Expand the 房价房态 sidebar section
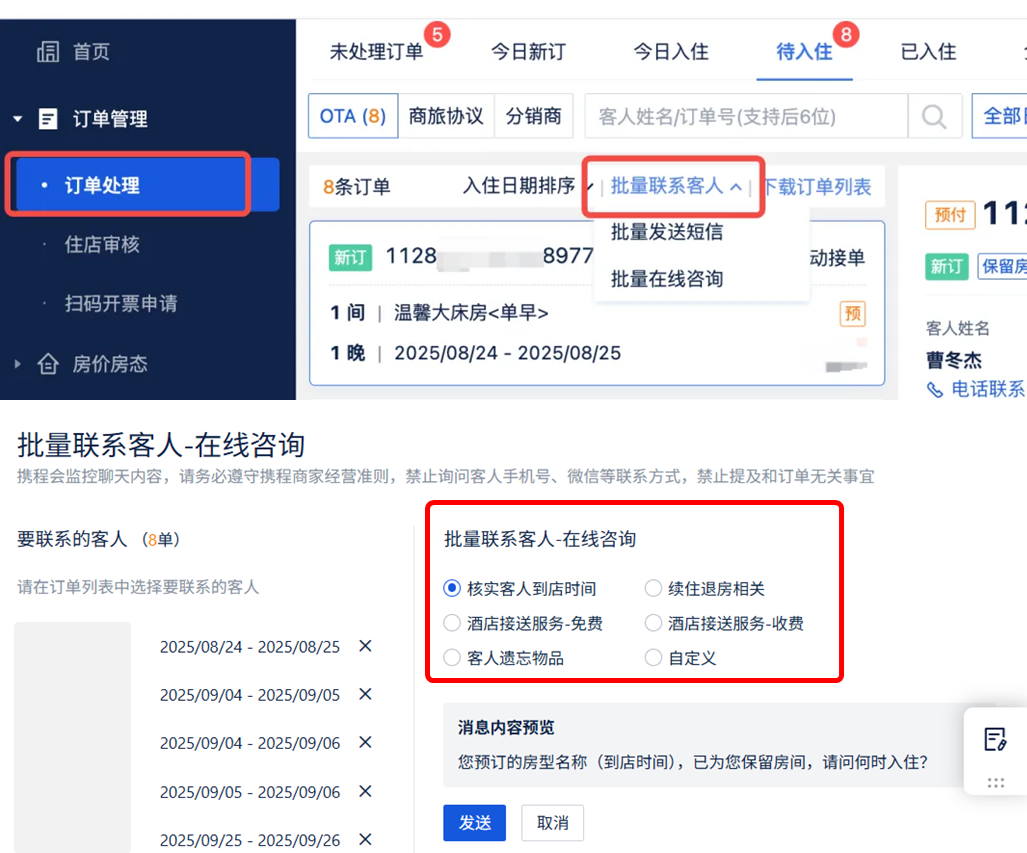1027x853 pixels. point(17,365)
